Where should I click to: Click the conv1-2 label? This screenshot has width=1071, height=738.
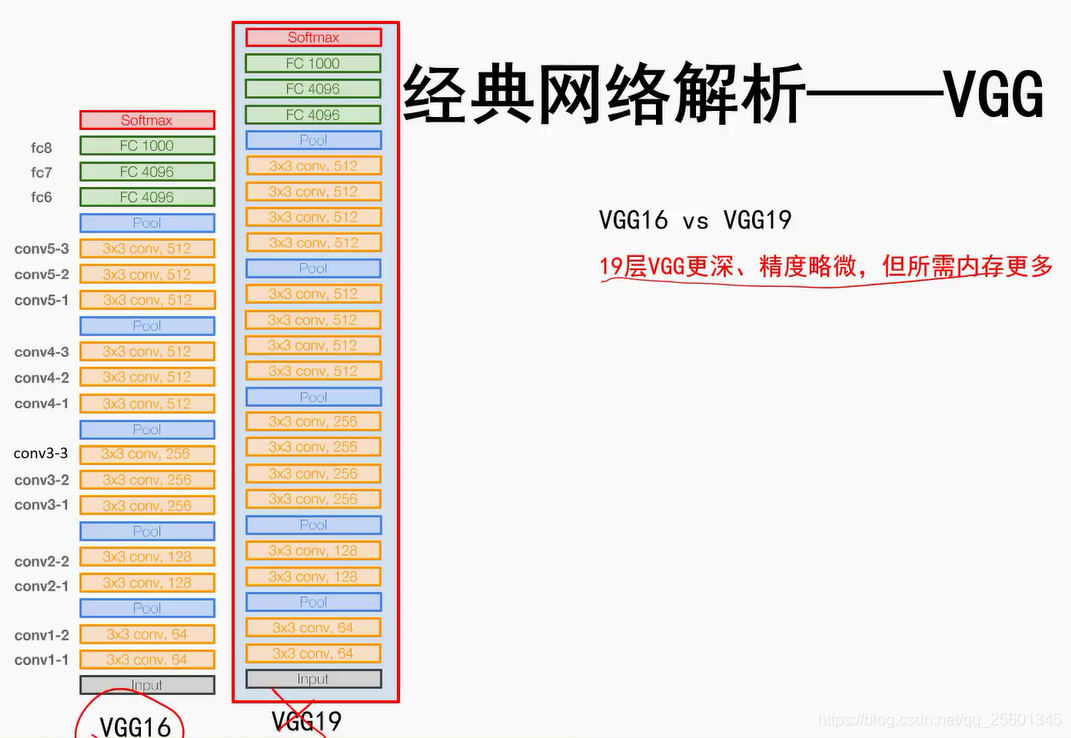click(x=42, y=635)
